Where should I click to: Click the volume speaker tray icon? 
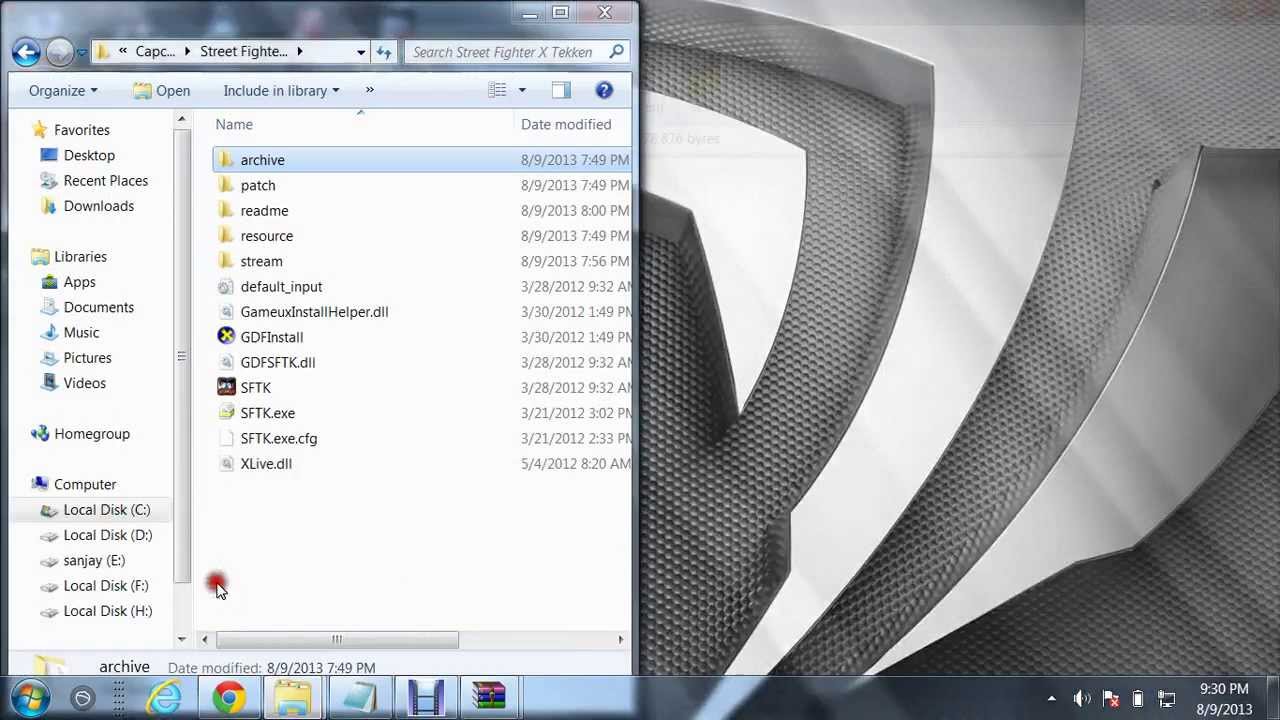click(1082, 699)
